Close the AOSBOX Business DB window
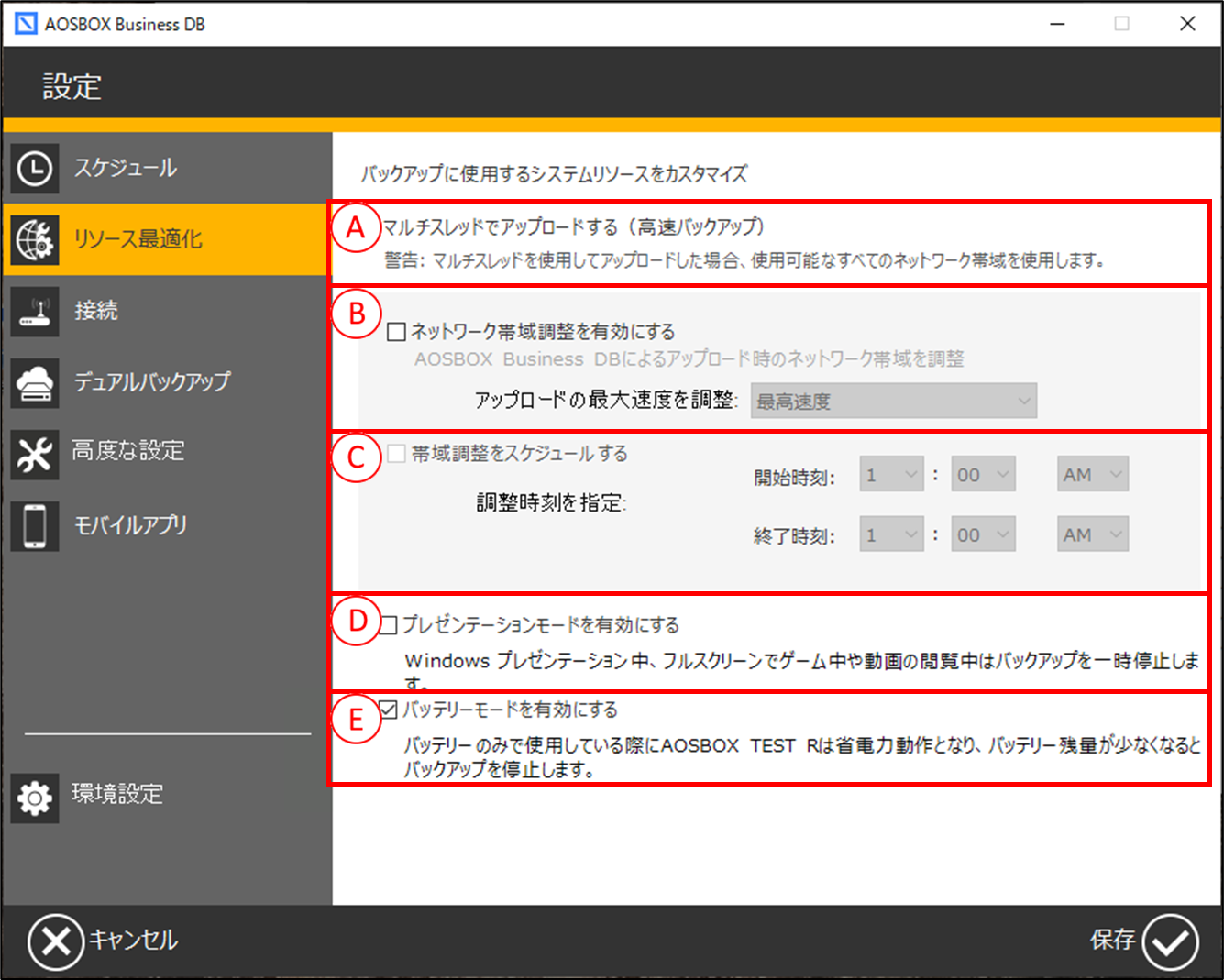Screen dimensions: 1224x980 coord(1187,24)
